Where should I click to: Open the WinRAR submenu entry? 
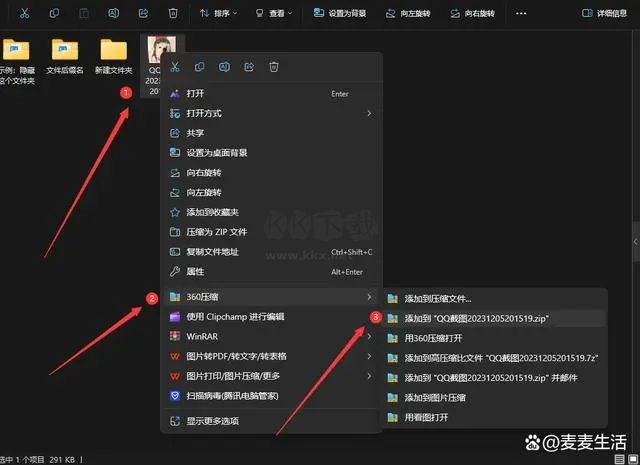click(x=271, y=336)
